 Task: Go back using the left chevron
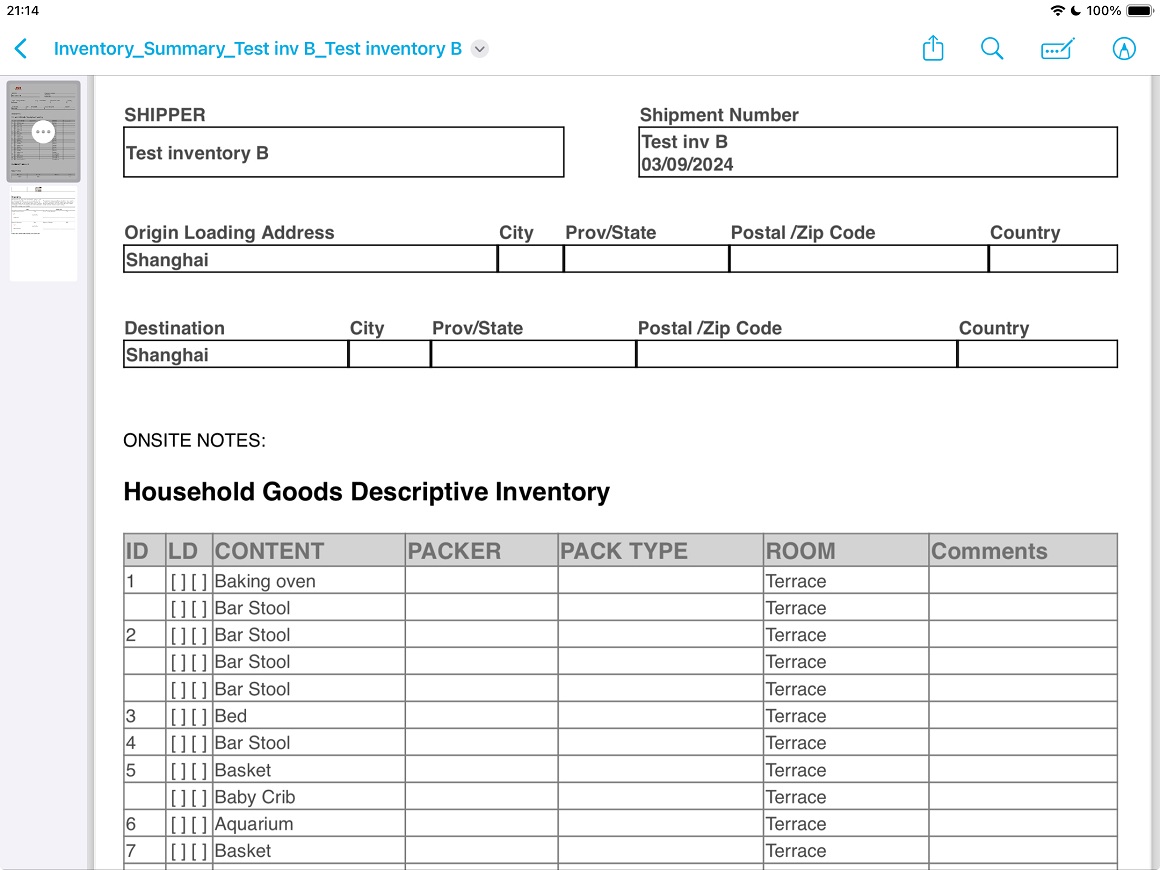click(21, 49)
